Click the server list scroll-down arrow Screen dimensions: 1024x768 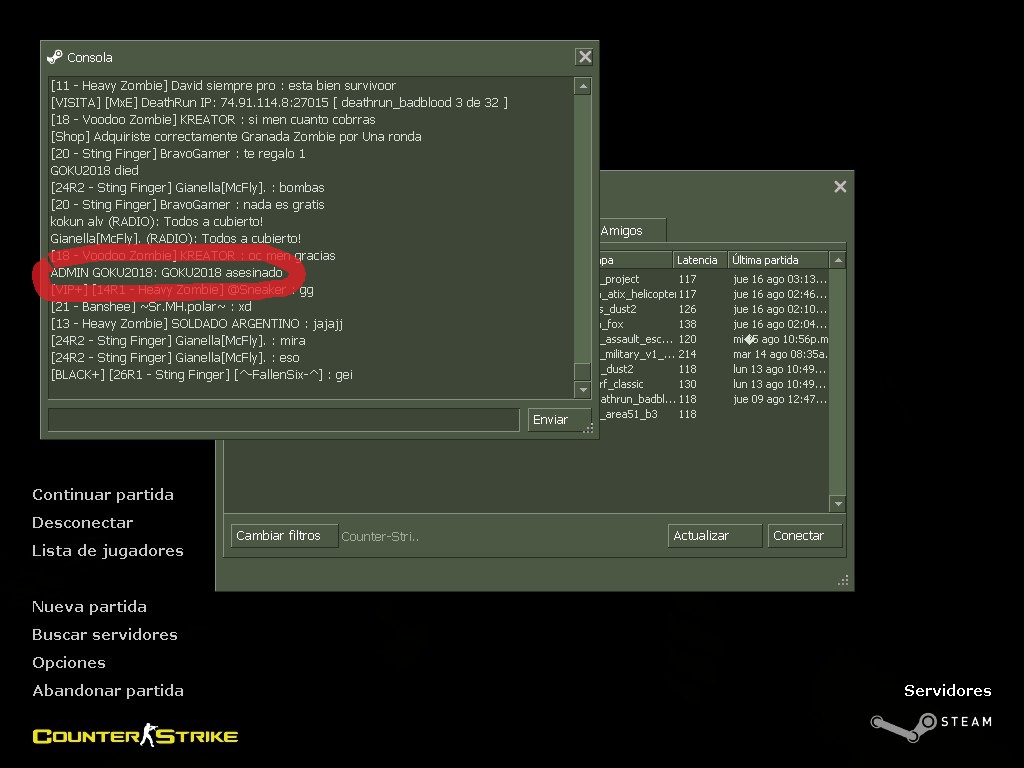point(838,504)
